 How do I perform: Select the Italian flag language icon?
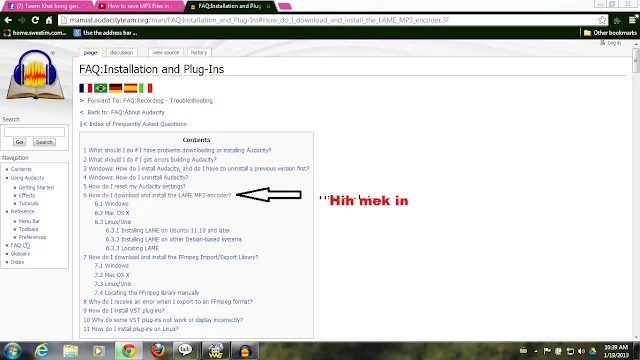tap(145, 88)
